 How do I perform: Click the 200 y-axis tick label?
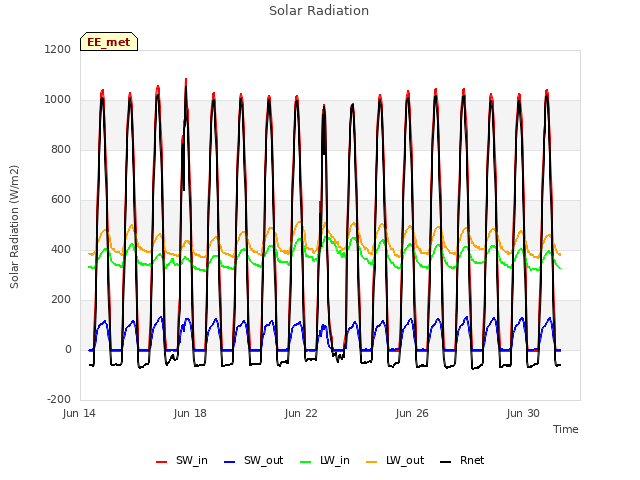click(x=61, y=300)
